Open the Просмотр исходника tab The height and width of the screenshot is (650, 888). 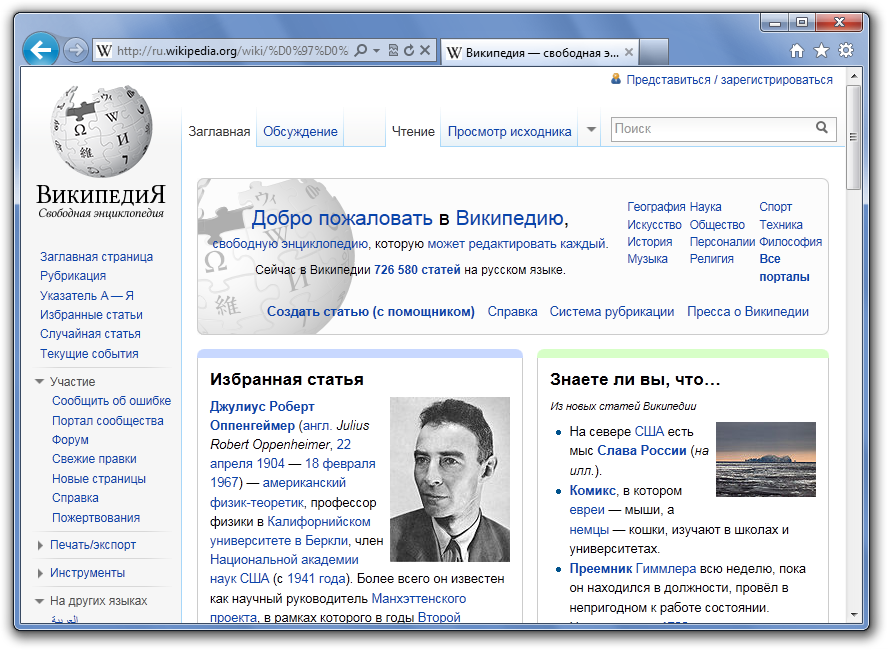coord(509,131)
